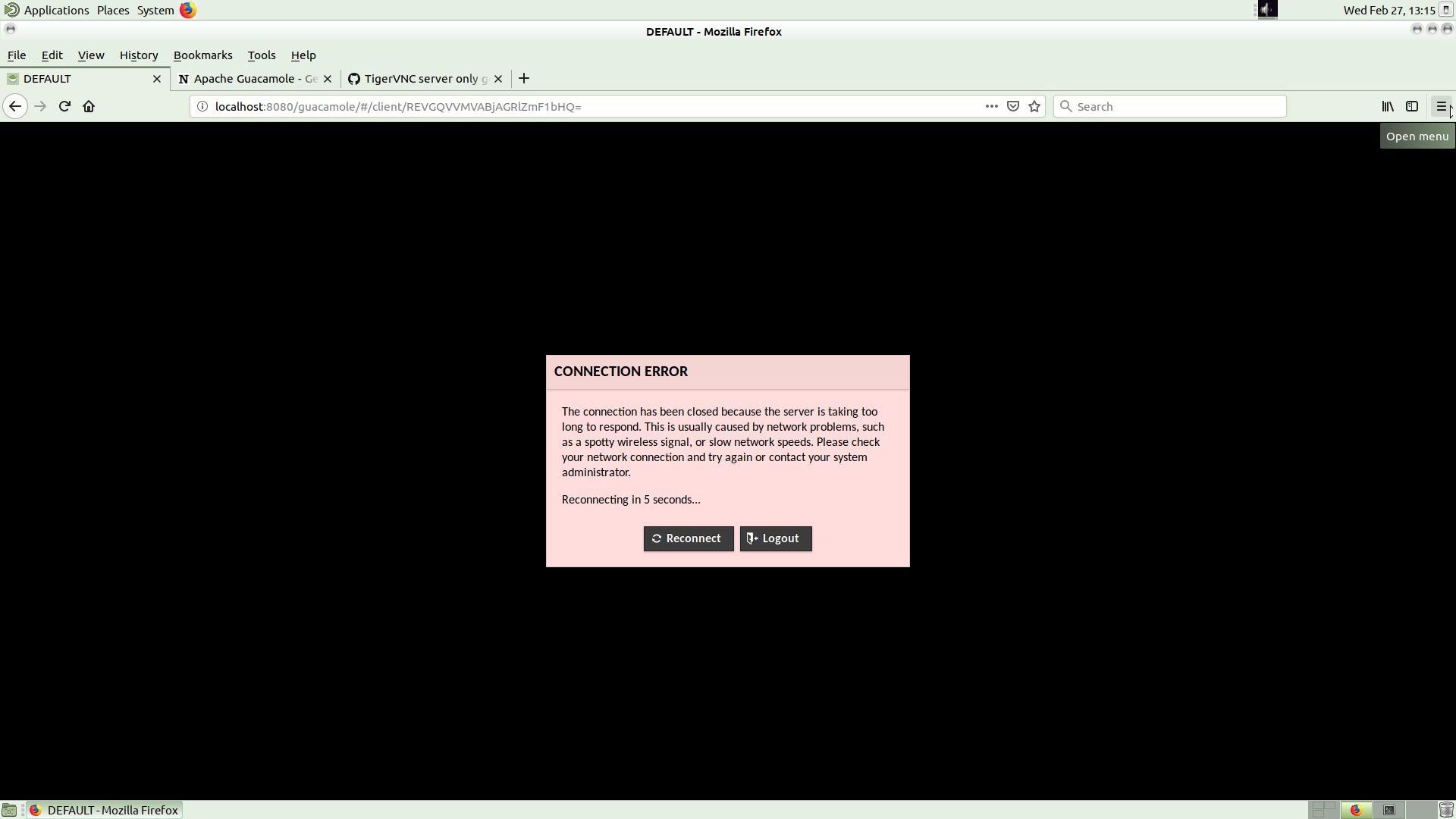The width and height of the screenshot is (1456, 819).
Task: Toggle the sidebar view icon
Action: tap(1412, 106)
